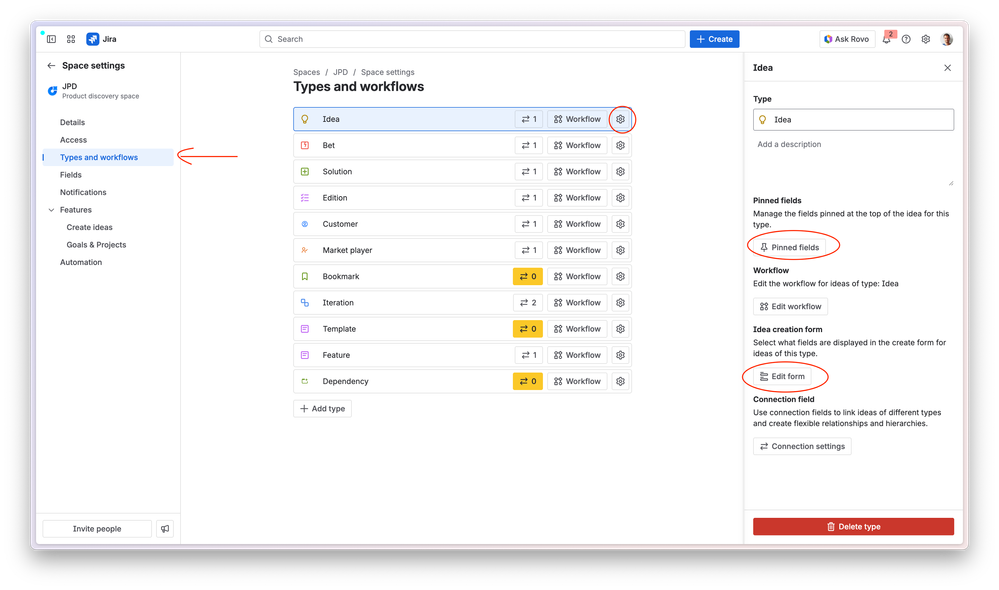Open settings gear for Edition type
The width and height of the screenshot is (999, 590).
pyautogui.click(x=621, y=198)
